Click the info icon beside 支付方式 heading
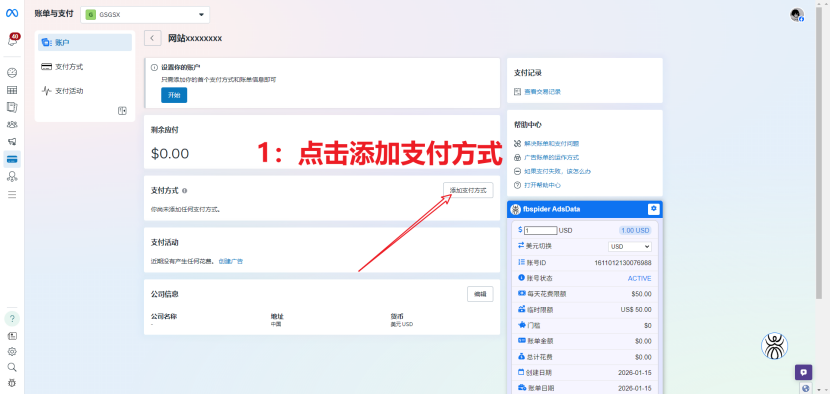 184,191
